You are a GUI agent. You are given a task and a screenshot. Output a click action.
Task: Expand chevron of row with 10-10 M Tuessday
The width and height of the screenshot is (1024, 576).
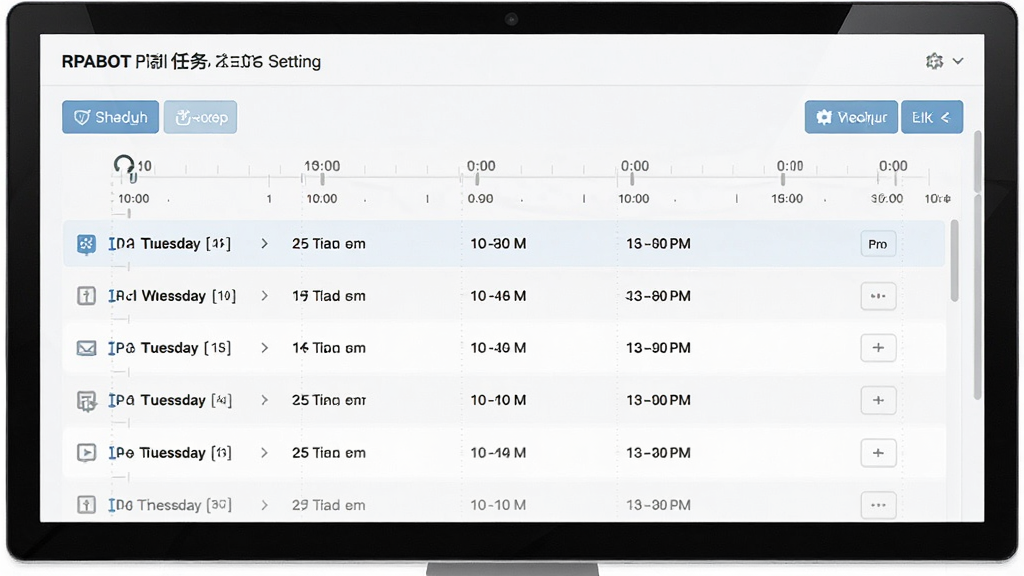(x=264, y=400)
